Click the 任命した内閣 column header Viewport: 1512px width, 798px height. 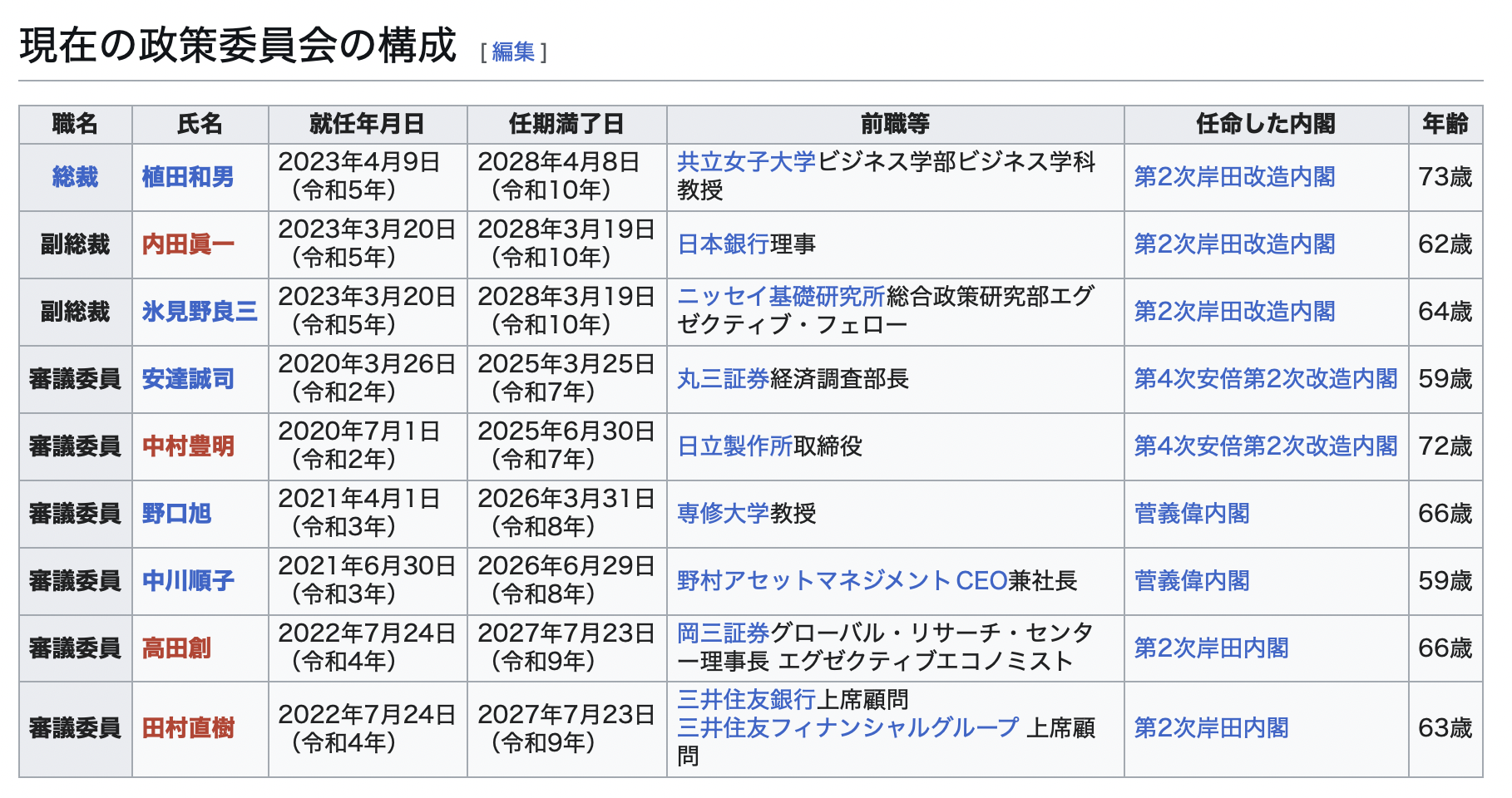click(x=1266, y=125)
